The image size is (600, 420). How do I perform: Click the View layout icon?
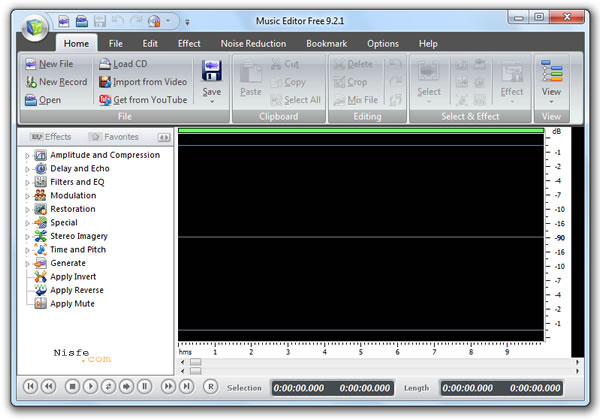click(x=551, y=71)
